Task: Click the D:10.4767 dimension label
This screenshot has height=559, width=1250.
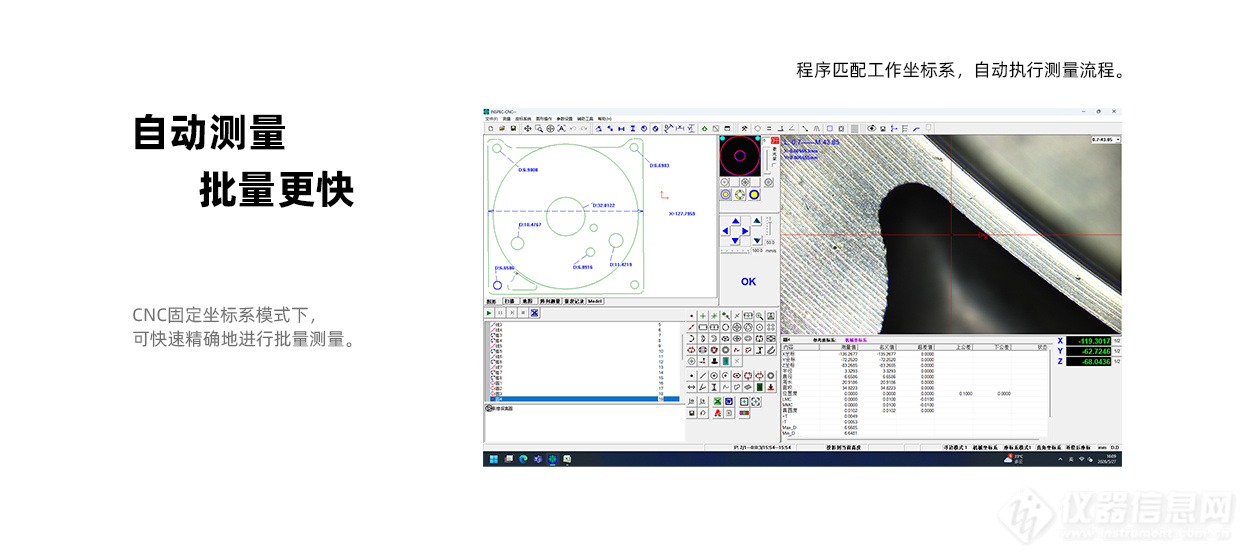Action: (x=530, y=225)
